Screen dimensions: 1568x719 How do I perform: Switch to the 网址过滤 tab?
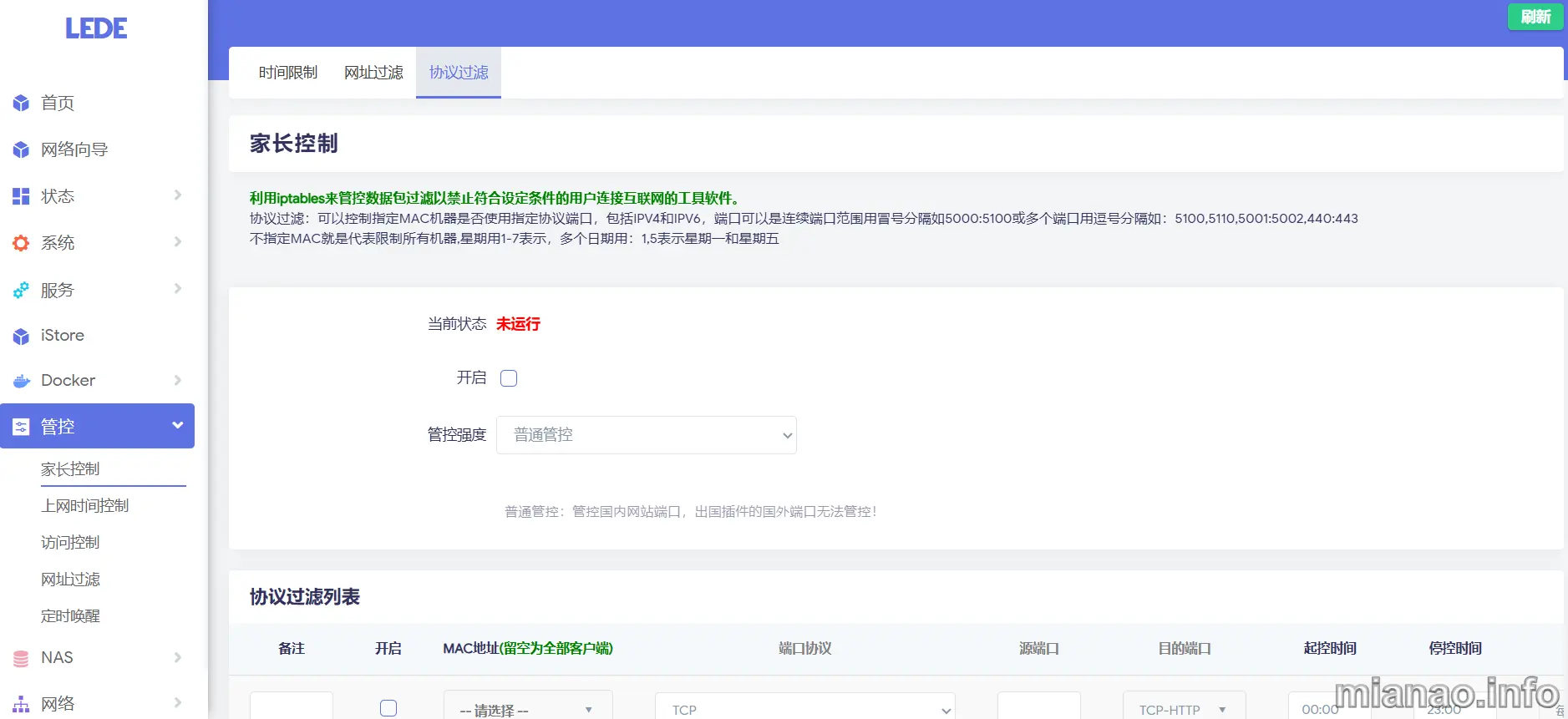tap(373, 73)
